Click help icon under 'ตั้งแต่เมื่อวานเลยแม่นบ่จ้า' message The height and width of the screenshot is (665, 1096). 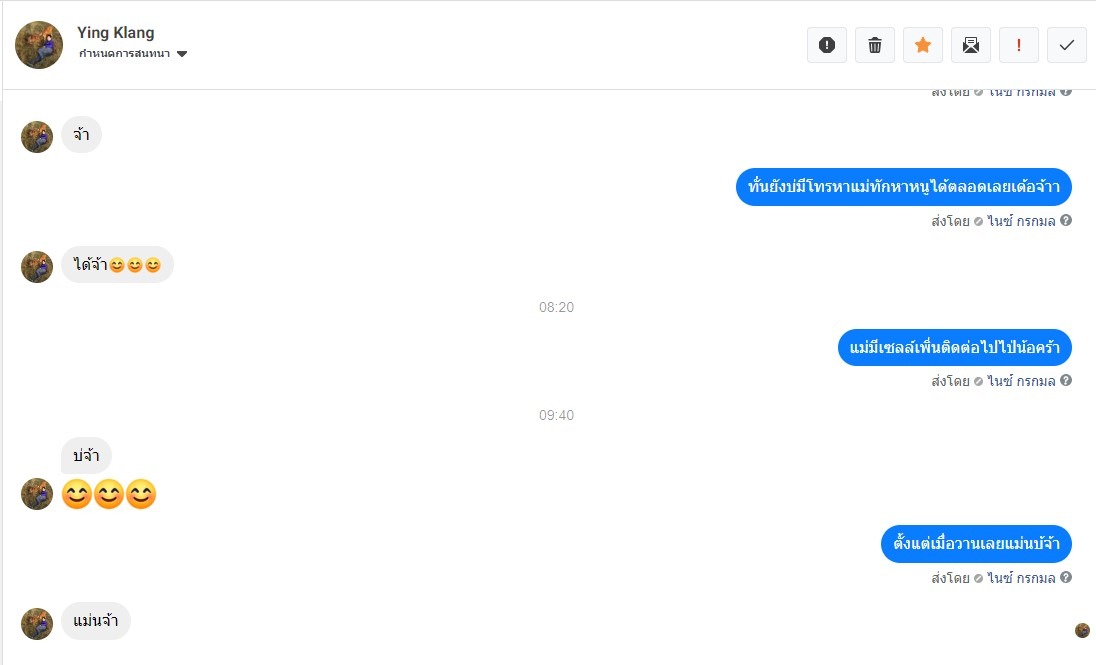tap(1066, 578)
